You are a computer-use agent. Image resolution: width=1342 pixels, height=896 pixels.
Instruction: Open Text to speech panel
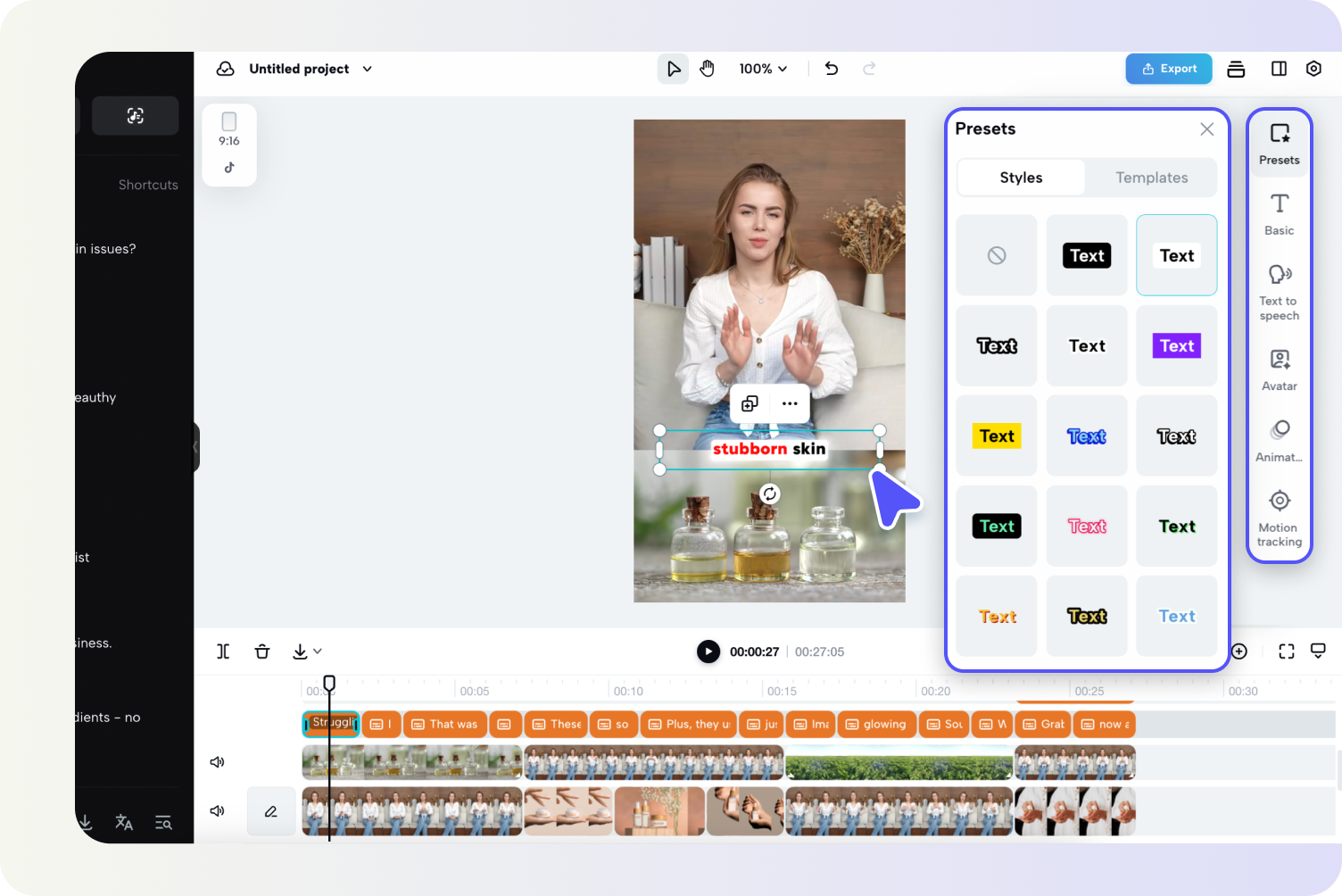pyautogui.click(x=1280, y=292)
